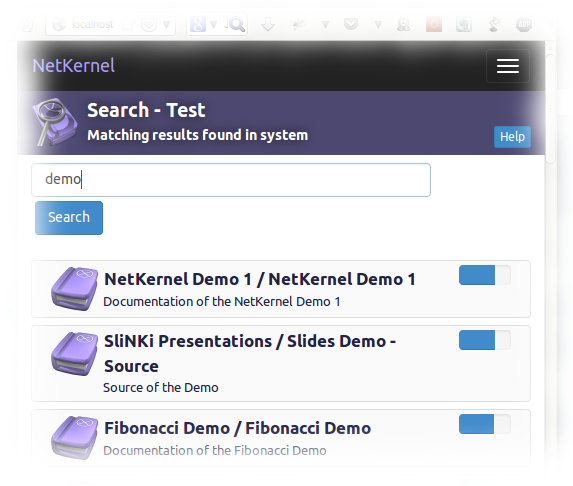573x486 pixels.
Task: Open SliNKi Presentations / Slides Demo - Source result
Action: tap(250, 353)
